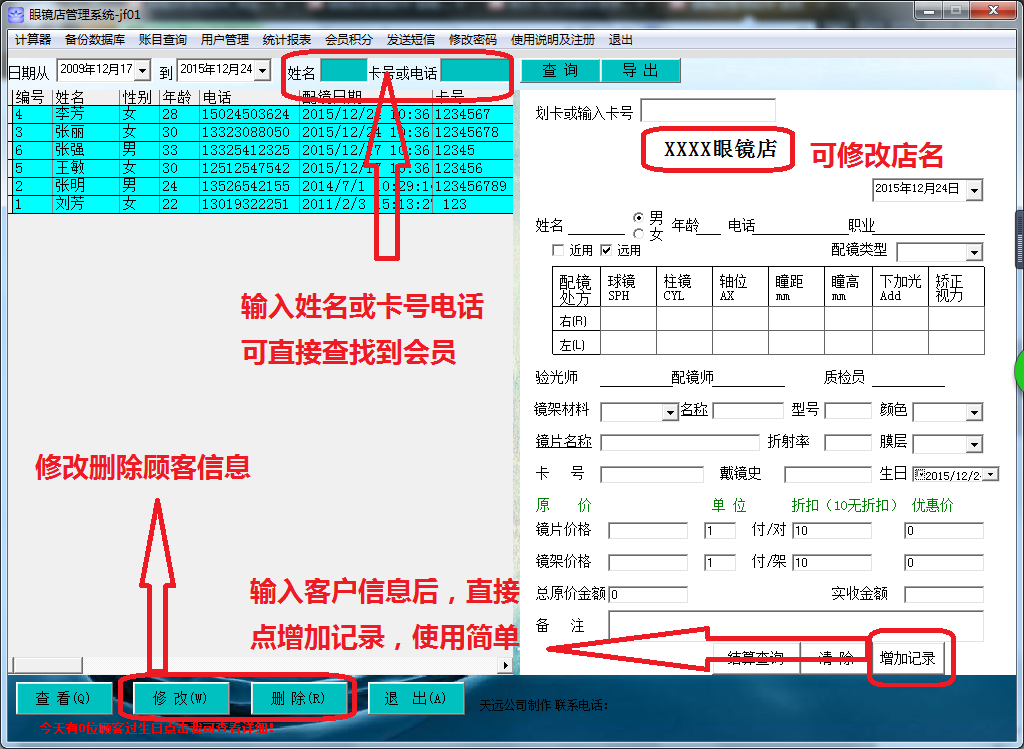This screenshot has width=1024, height=749.
Task: Expand the 镜架材料 dropdown
Action: (x=670, y=412)
